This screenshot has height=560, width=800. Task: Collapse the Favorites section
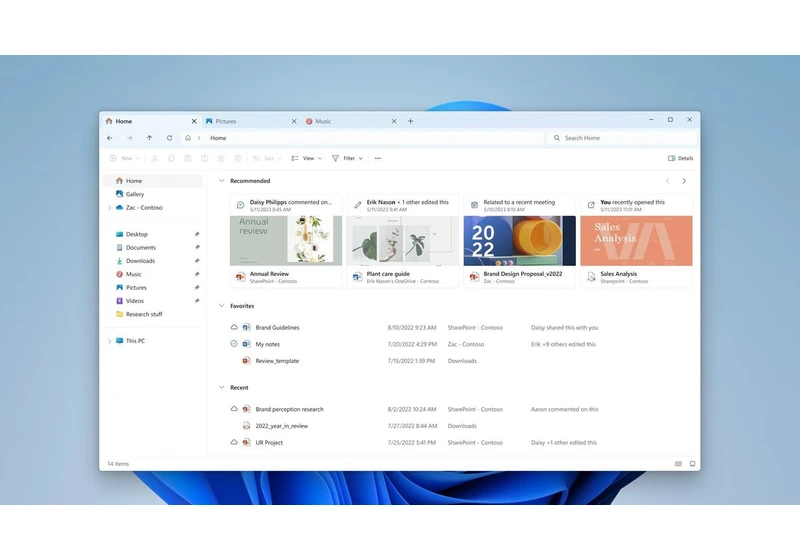tap(221, 306)
